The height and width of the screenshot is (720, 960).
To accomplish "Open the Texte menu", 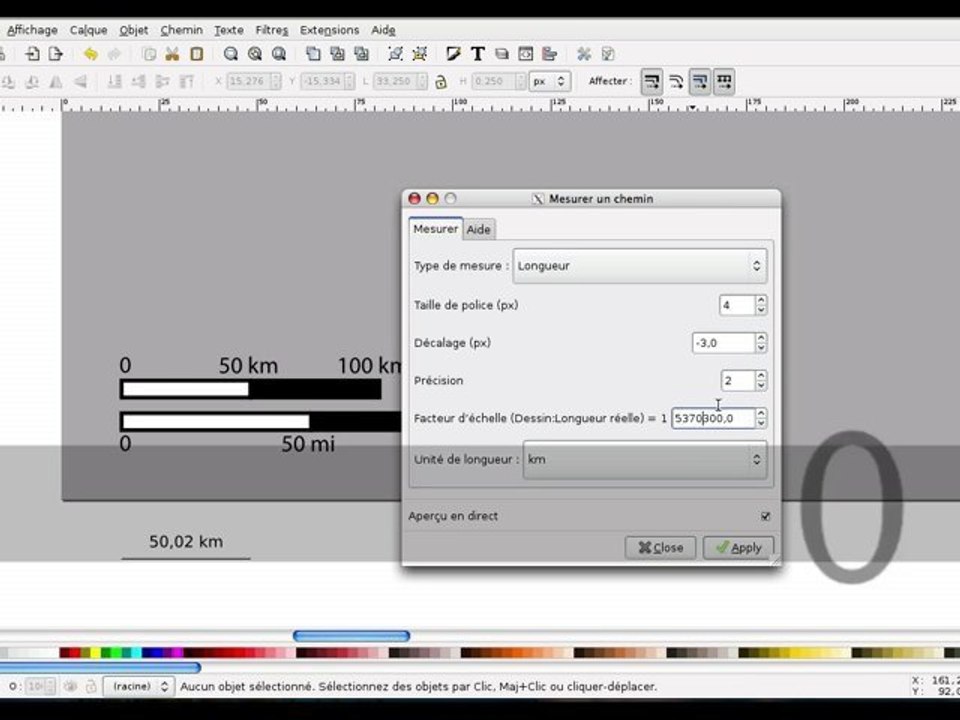I will [228, 30].
